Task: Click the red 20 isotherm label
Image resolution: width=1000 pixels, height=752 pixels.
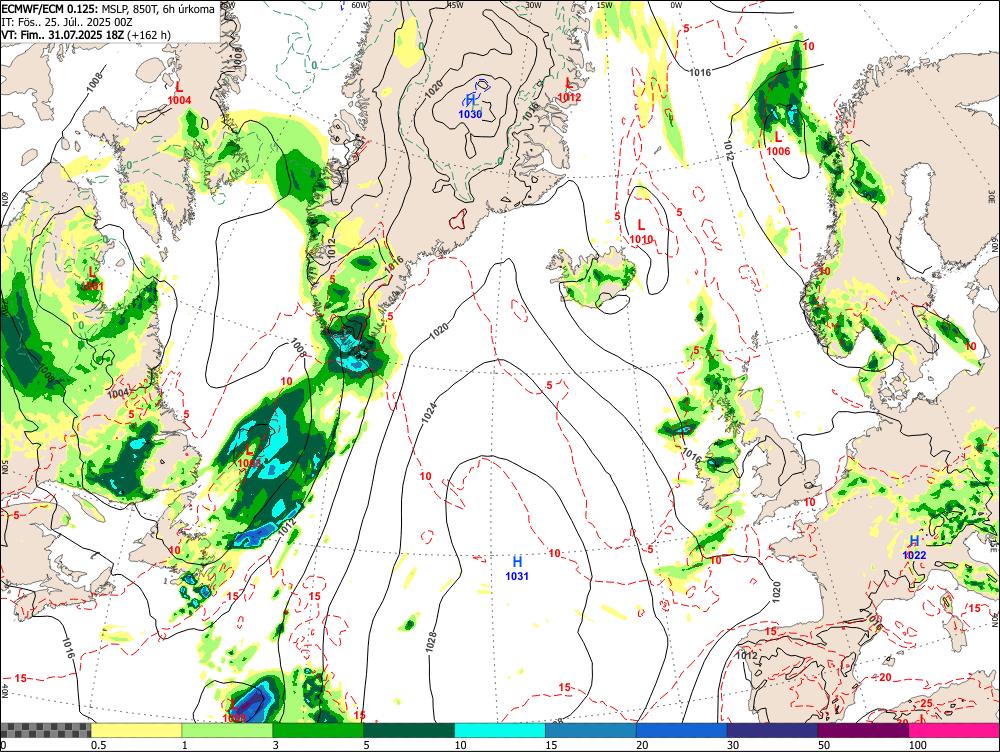Action: [885, 677]
